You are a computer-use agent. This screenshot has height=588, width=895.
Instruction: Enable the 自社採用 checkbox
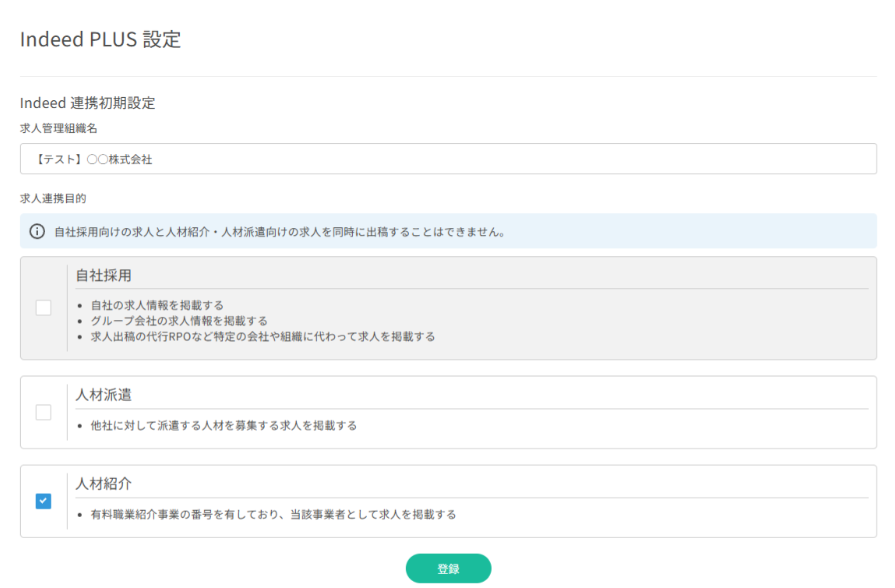click(42, 308)
